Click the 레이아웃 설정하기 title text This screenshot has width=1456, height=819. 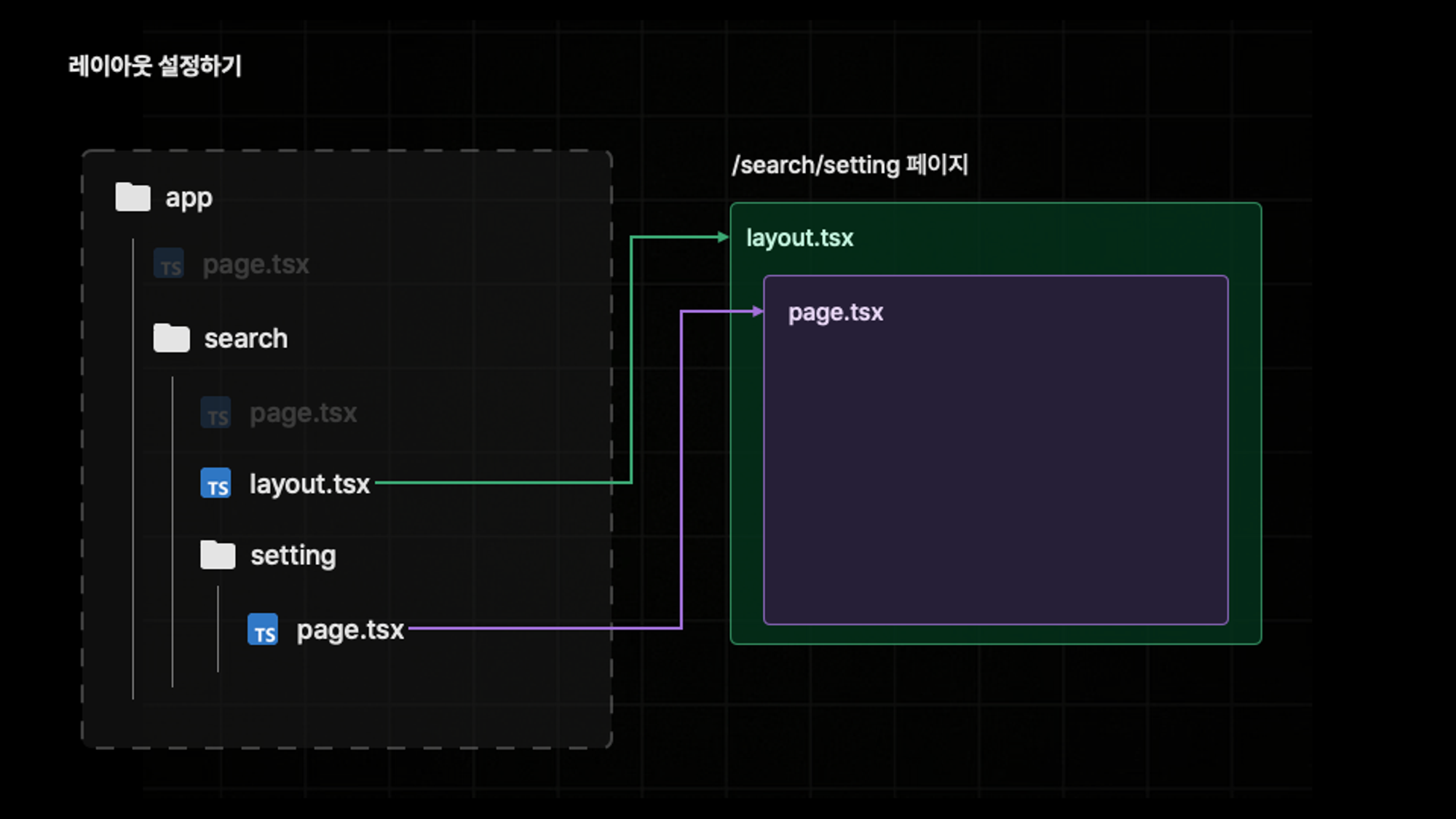tap(154, 66)
